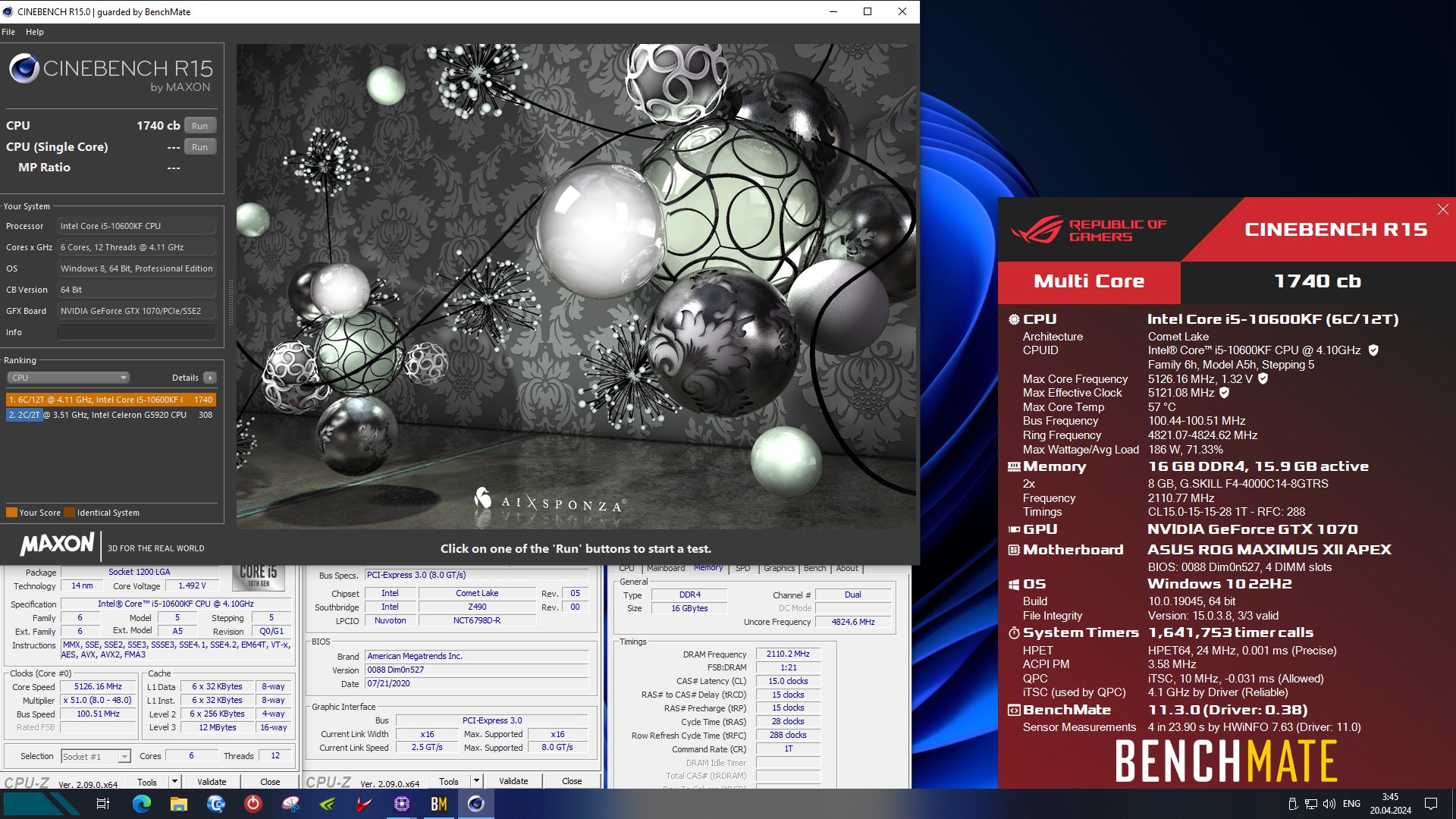Open the File menu in Cinebench

click(x=8, y=32)
